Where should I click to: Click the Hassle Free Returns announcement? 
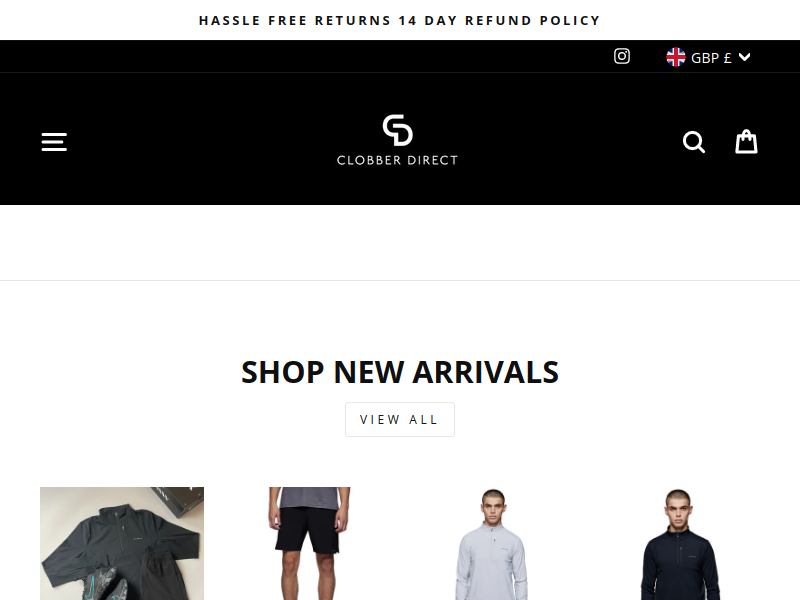pos(399,20)
